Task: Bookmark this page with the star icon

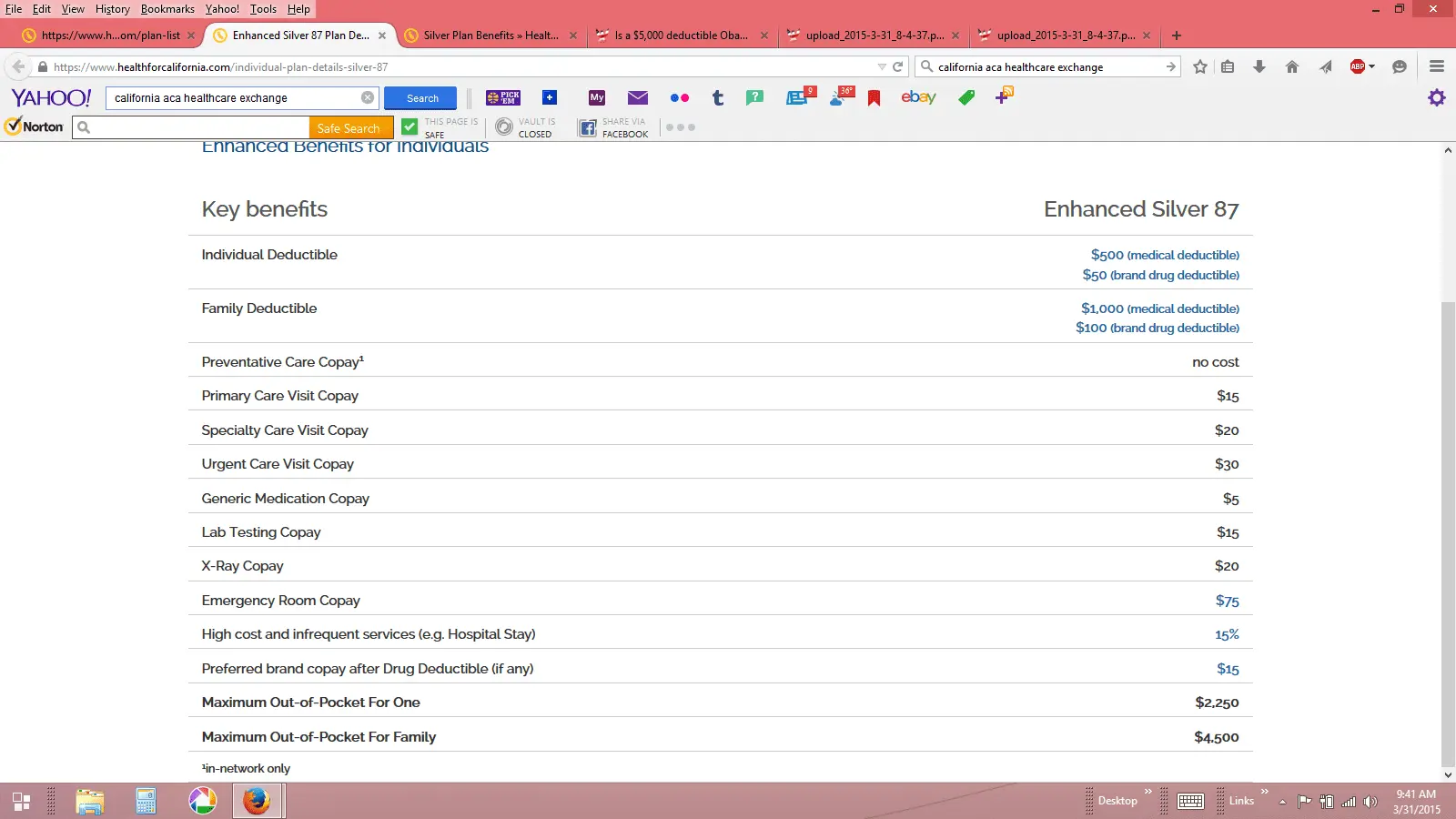Action: point(1200,66)
